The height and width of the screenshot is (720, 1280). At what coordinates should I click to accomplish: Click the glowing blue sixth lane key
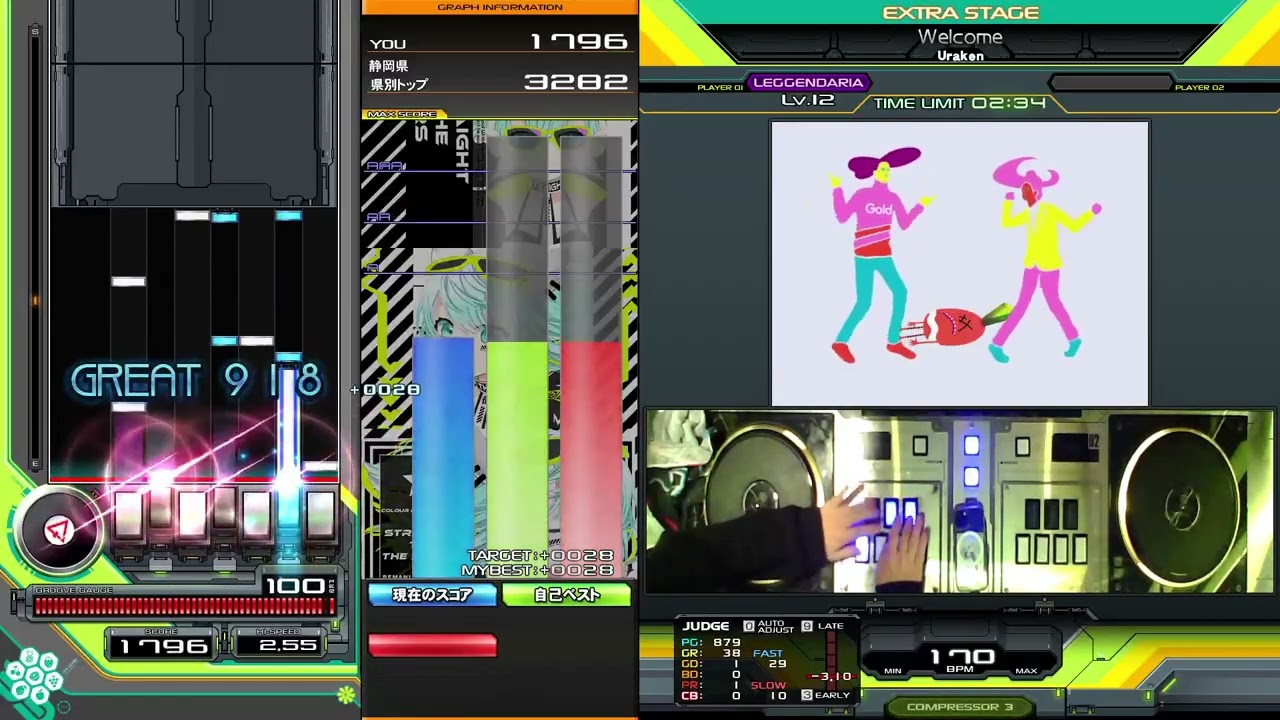(x=288, y=515)
